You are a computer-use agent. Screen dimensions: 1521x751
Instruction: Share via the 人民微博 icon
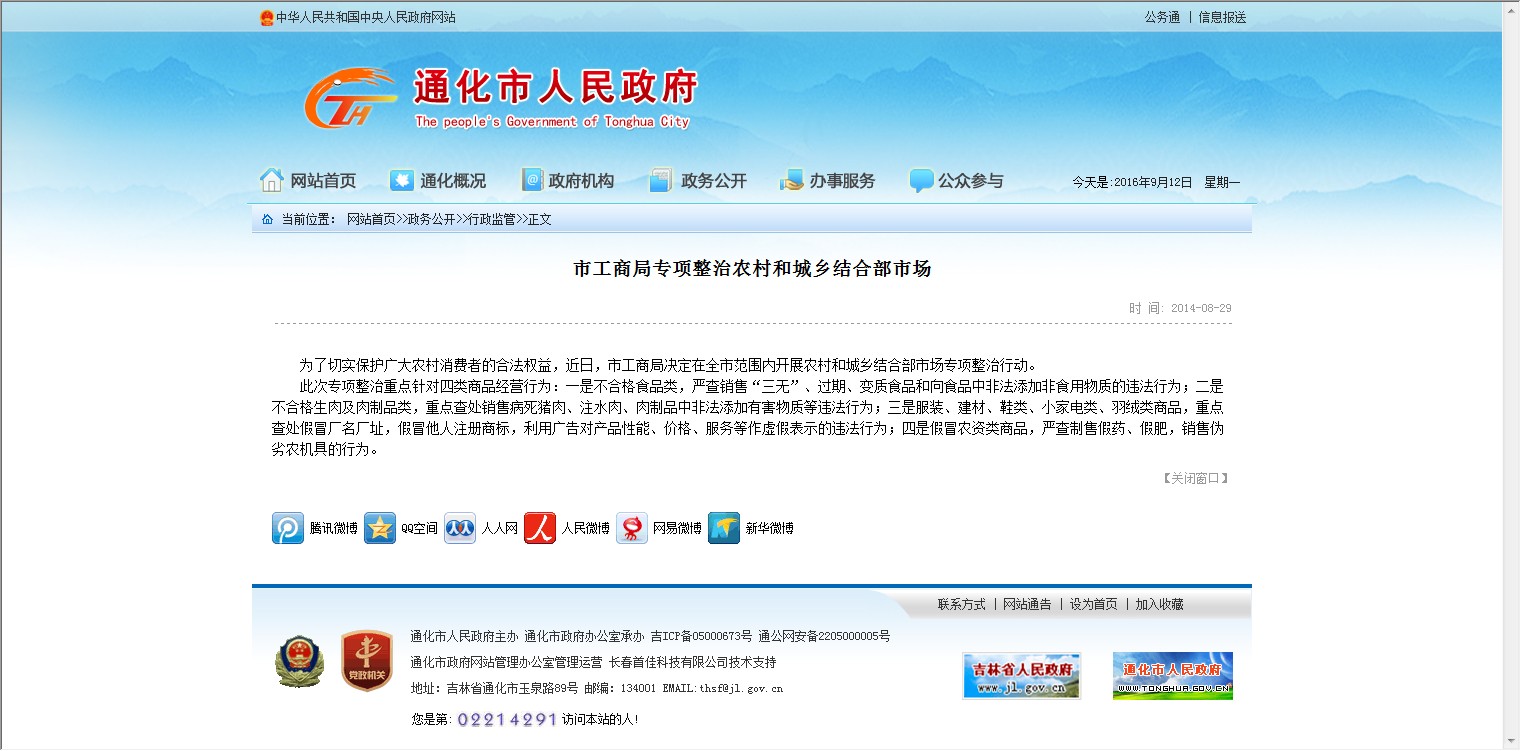tap(540, 528)
